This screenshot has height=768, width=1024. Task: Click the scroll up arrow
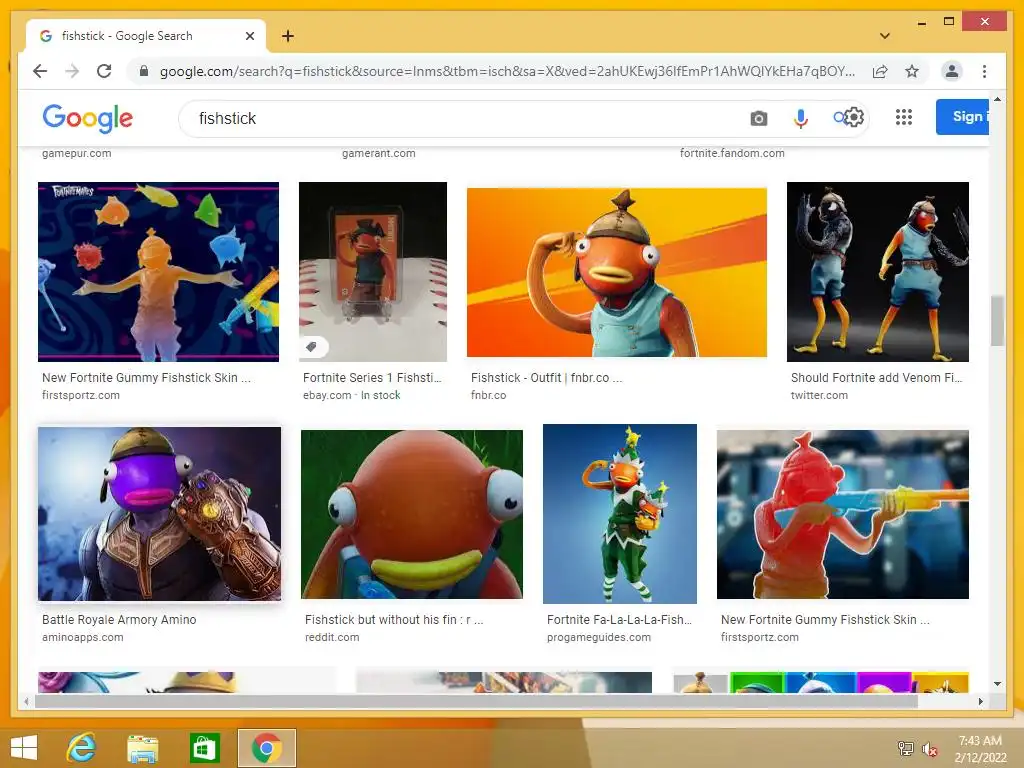997,99
